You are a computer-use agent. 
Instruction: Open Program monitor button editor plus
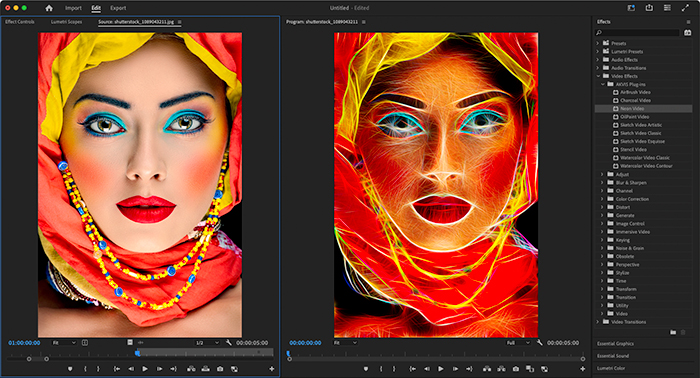583,369
